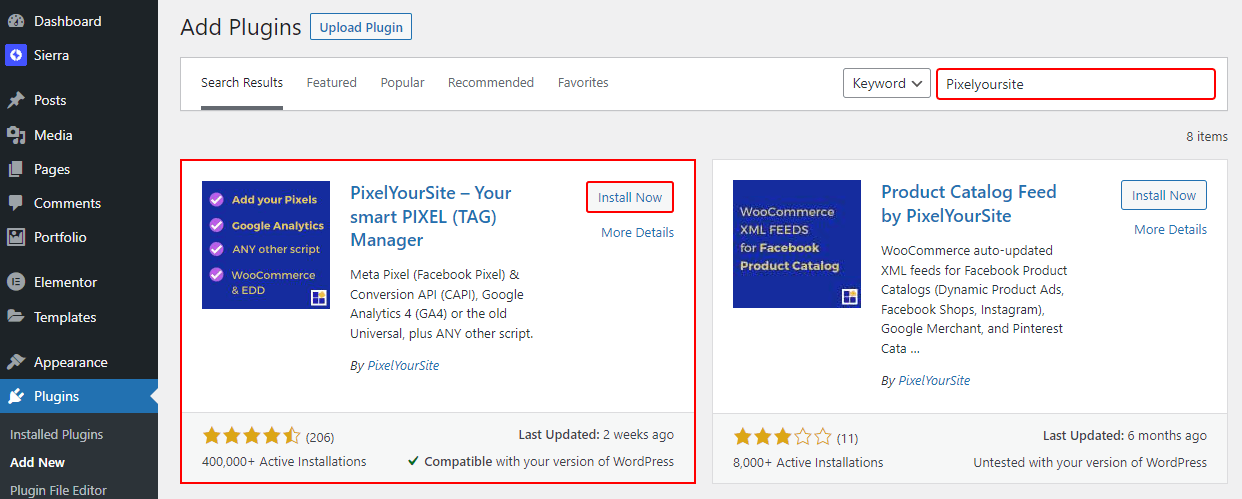
Task: Switch to the Search Results tab
Action: pyautogui.click(x=242, y=83)
